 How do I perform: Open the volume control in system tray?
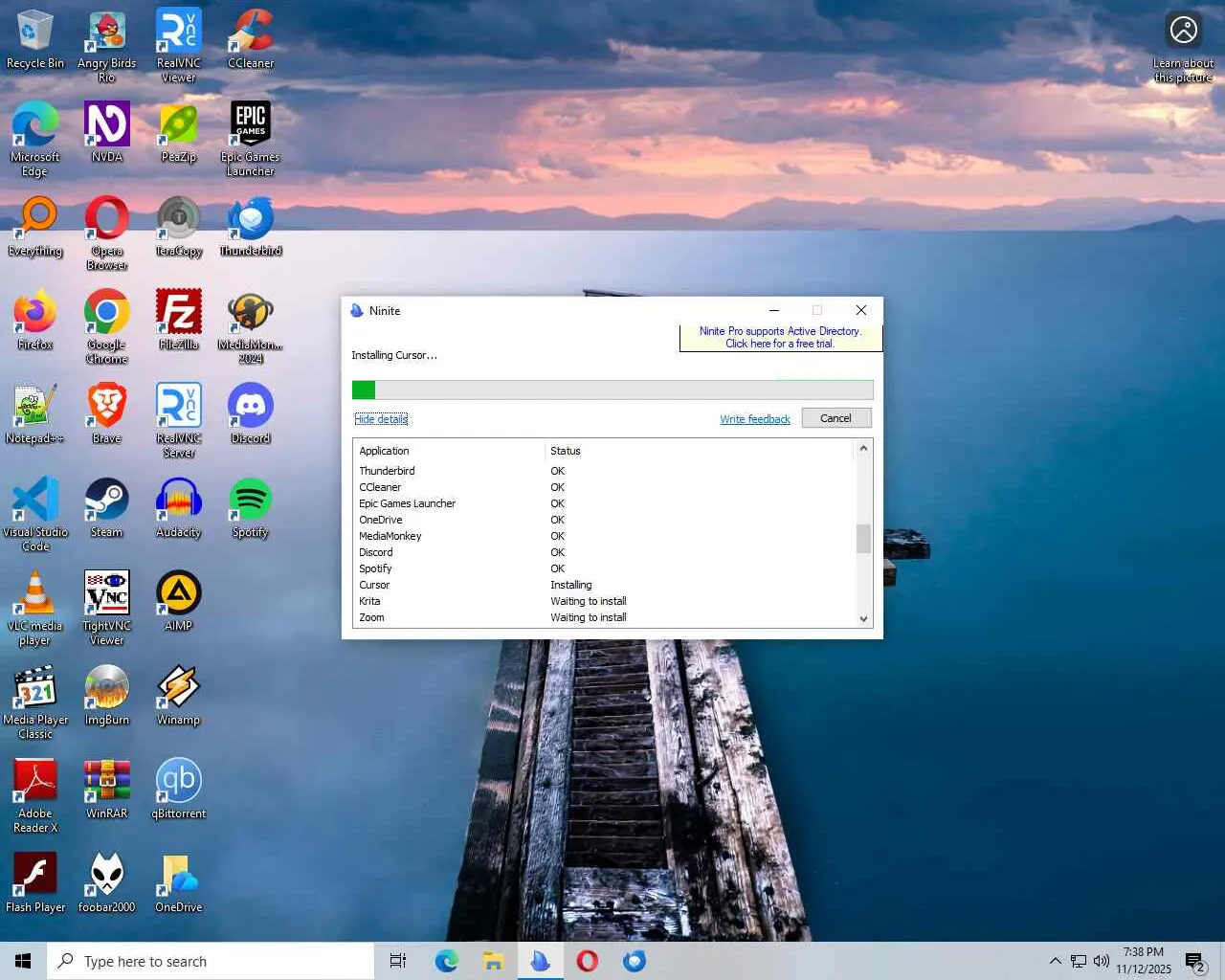click(x=1102, y=961)
